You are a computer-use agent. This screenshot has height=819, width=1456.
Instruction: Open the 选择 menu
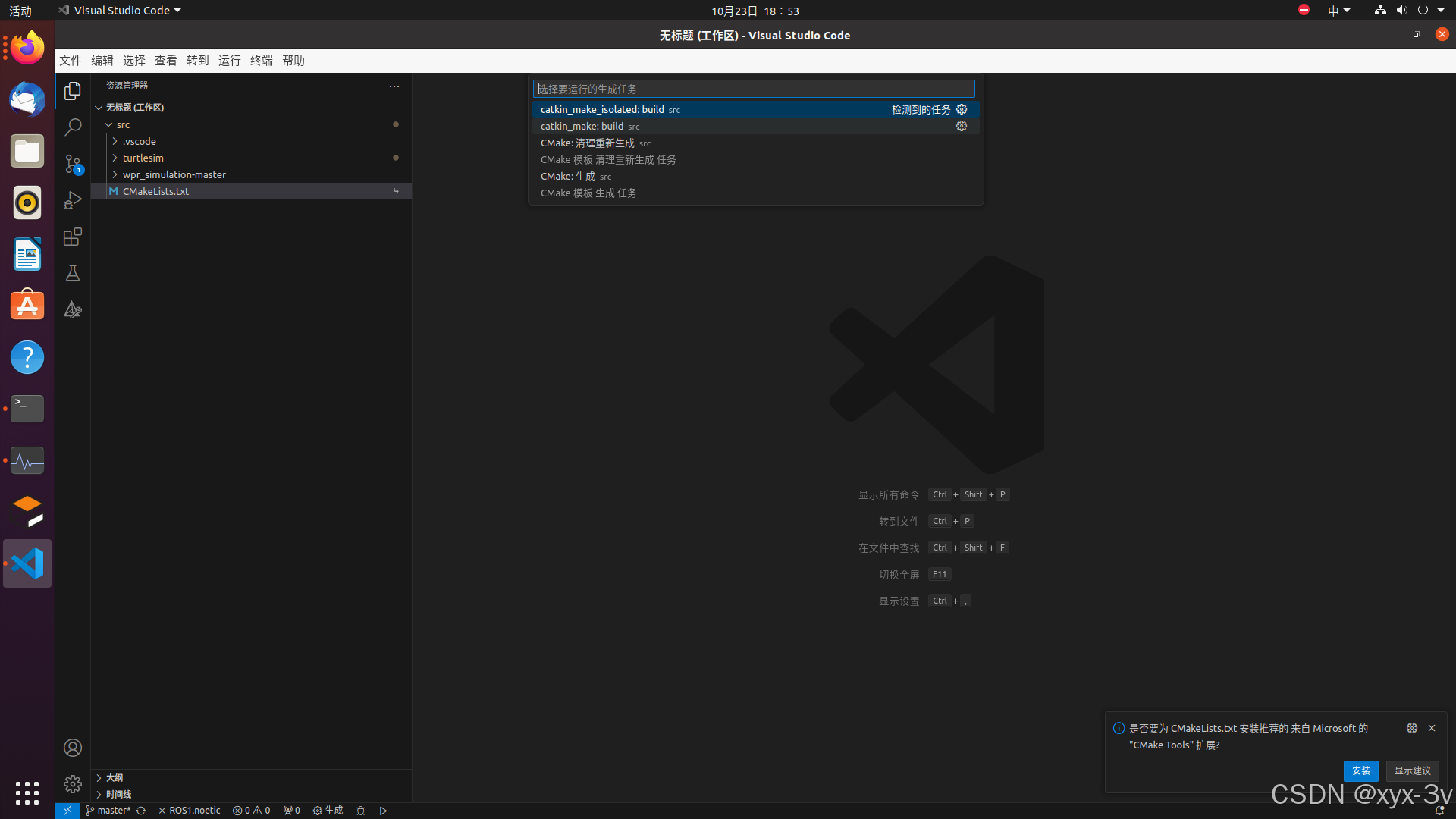(134, 61)
